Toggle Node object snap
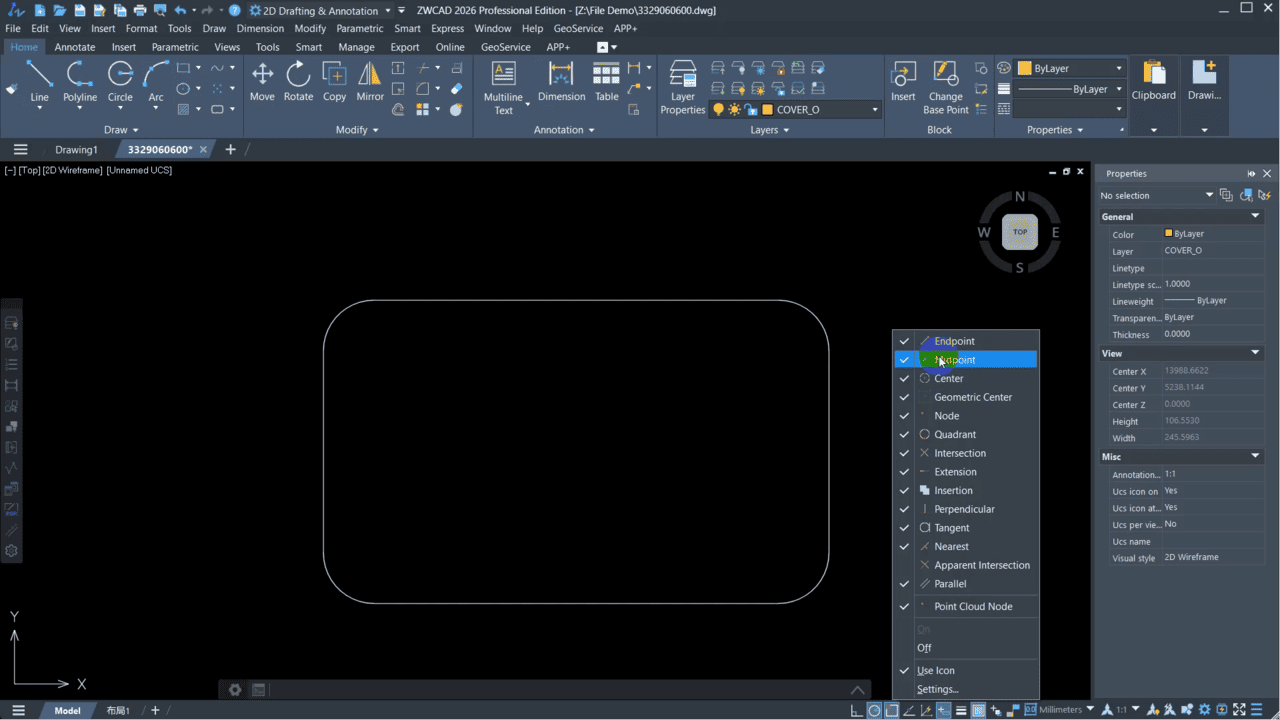Viewport: 1280px width, 720px height. (x=966, y=416)
